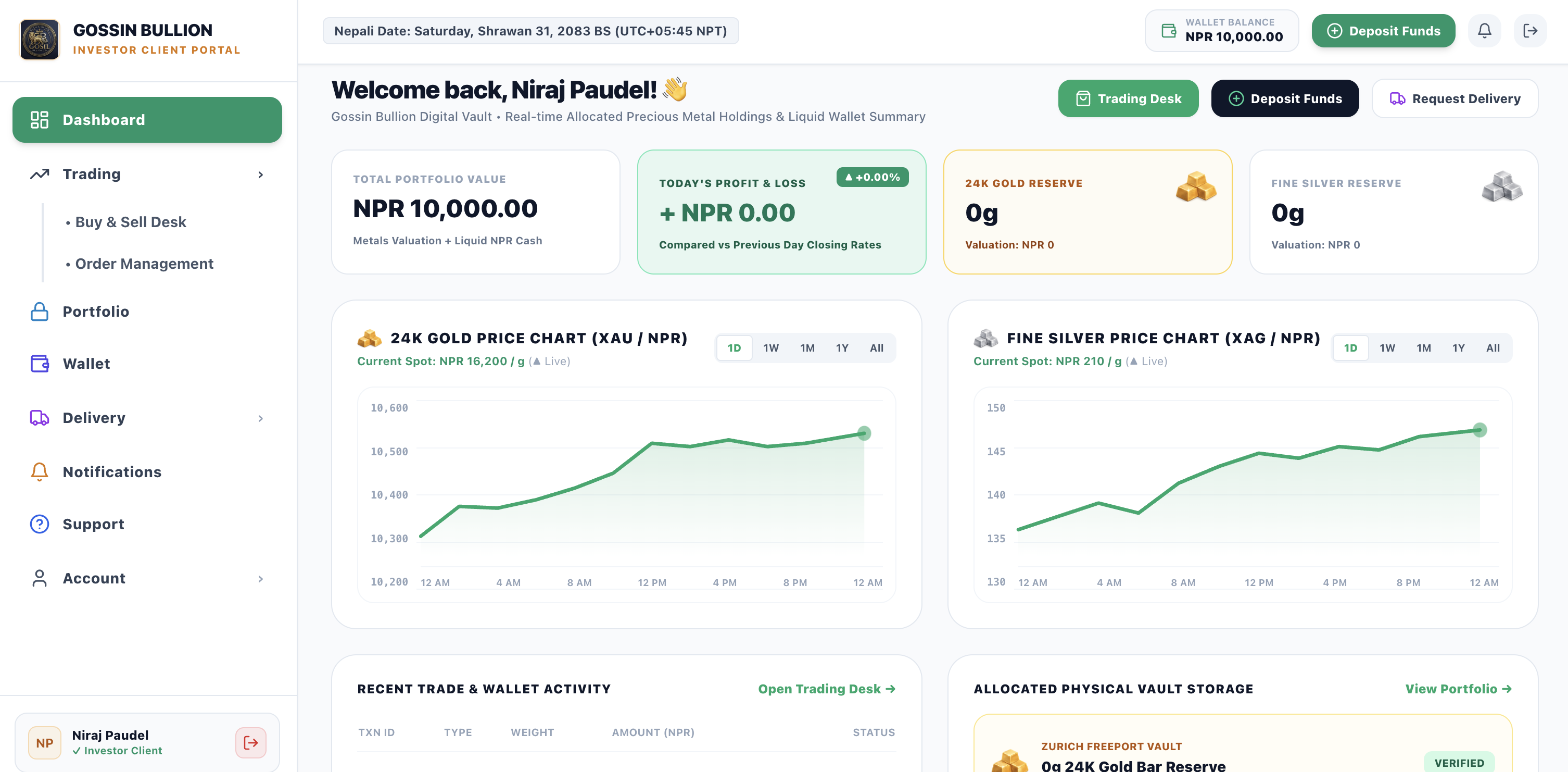Click the dark Deposit Funds button
Screen dimensions: 1568x772
click(1284, 98)
